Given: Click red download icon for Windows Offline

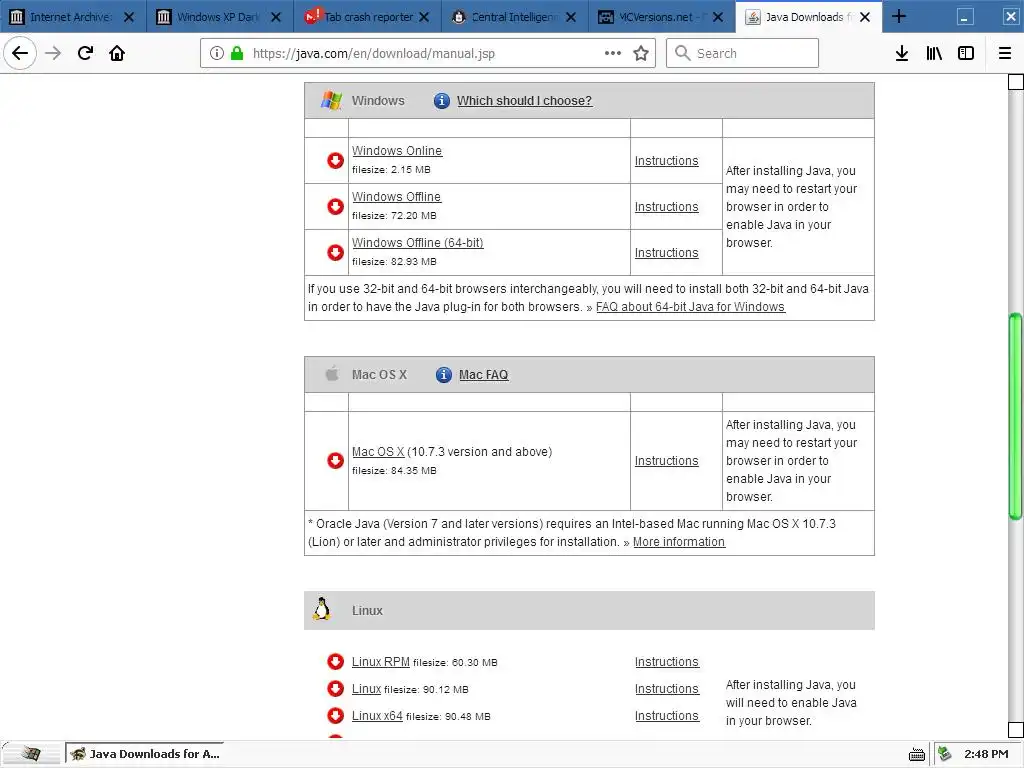Looking at the screenshot, I should coord(336,206).
